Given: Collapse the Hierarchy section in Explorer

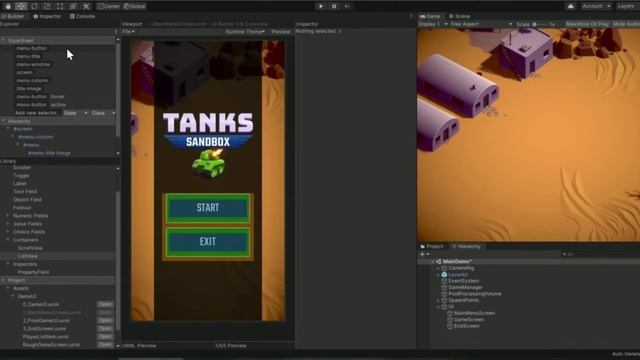Looking at the screenshot, I should click(3, 121).
